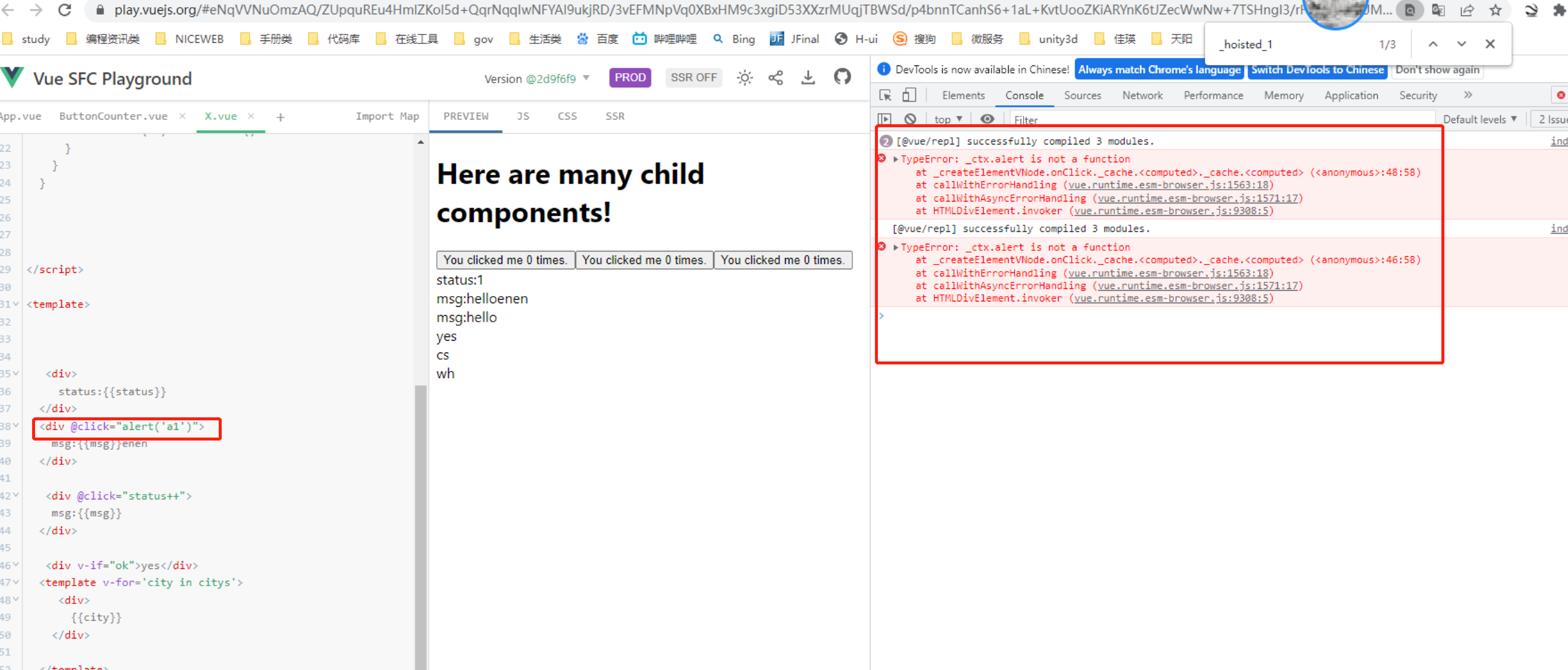Clear the console with the clear icon
The image size is (1568, 670).
tap(910, 119)
